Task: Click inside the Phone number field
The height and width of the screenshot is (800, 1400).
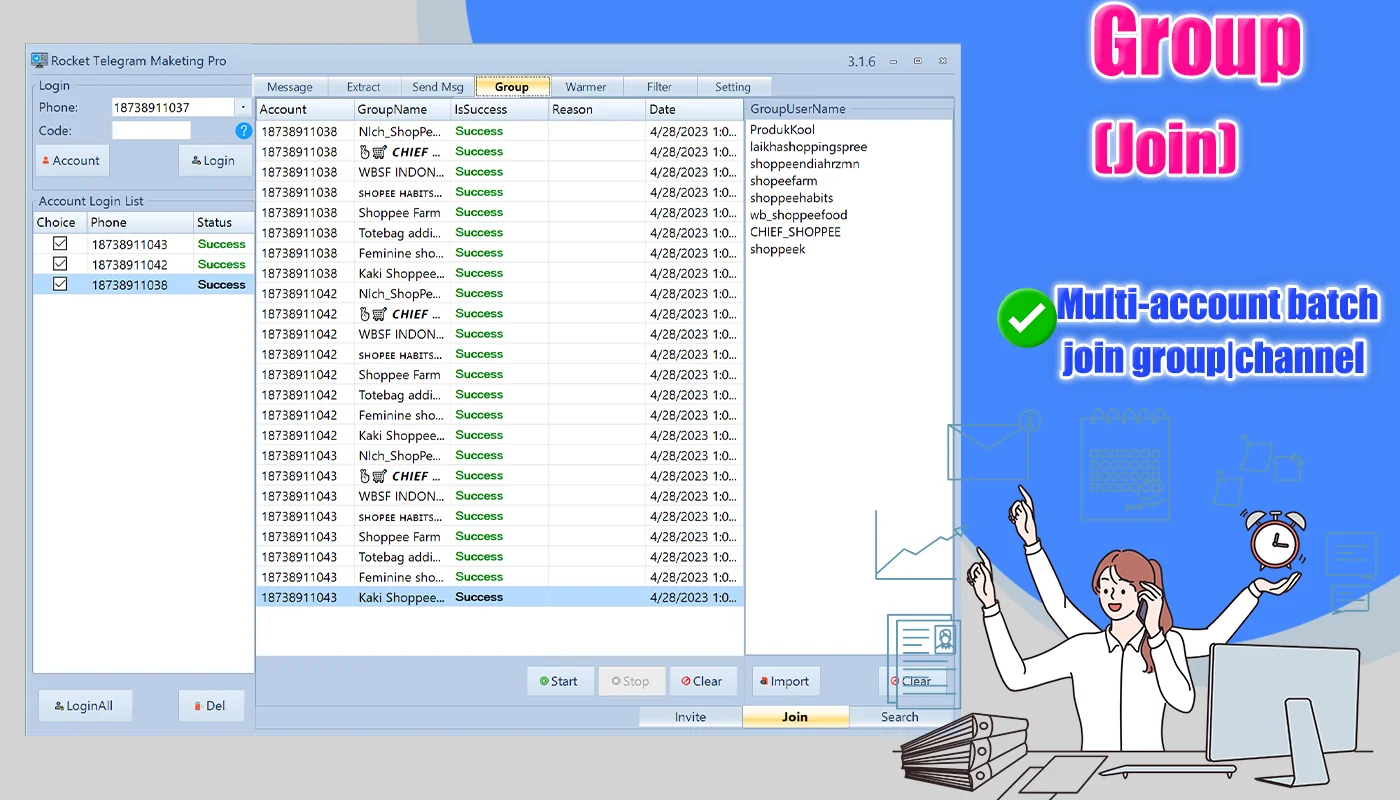Action: click(x=172, y=107)
